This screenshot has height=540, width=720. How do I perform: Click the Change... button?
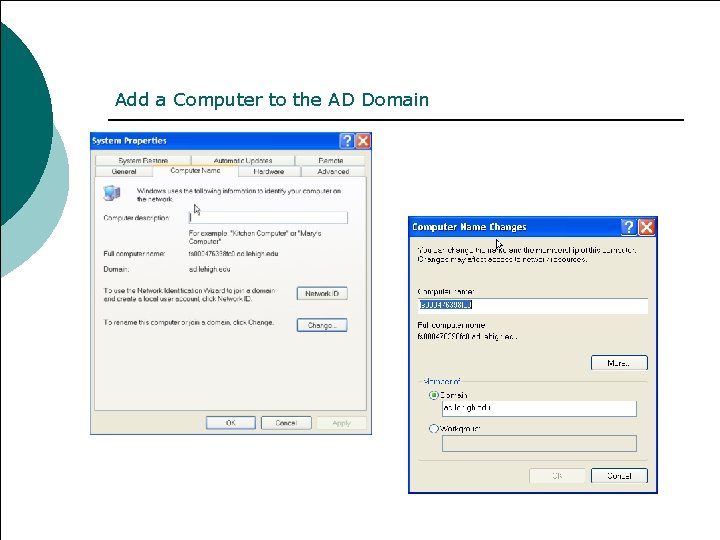[322, 325]
